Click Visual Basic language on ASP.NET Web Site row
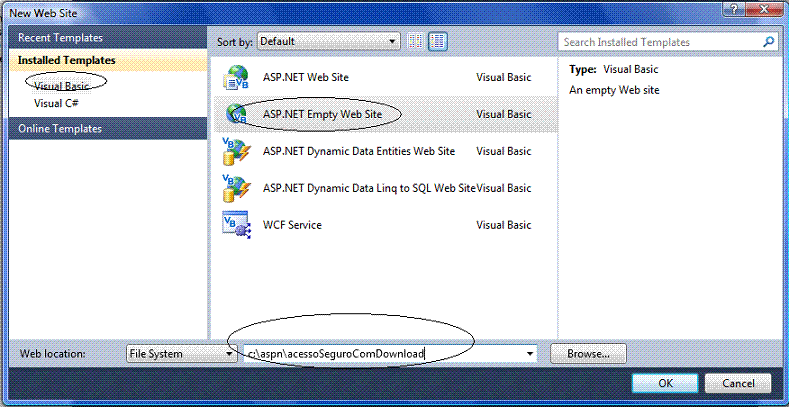Viewport: 789px width, 407px height. 504,77
